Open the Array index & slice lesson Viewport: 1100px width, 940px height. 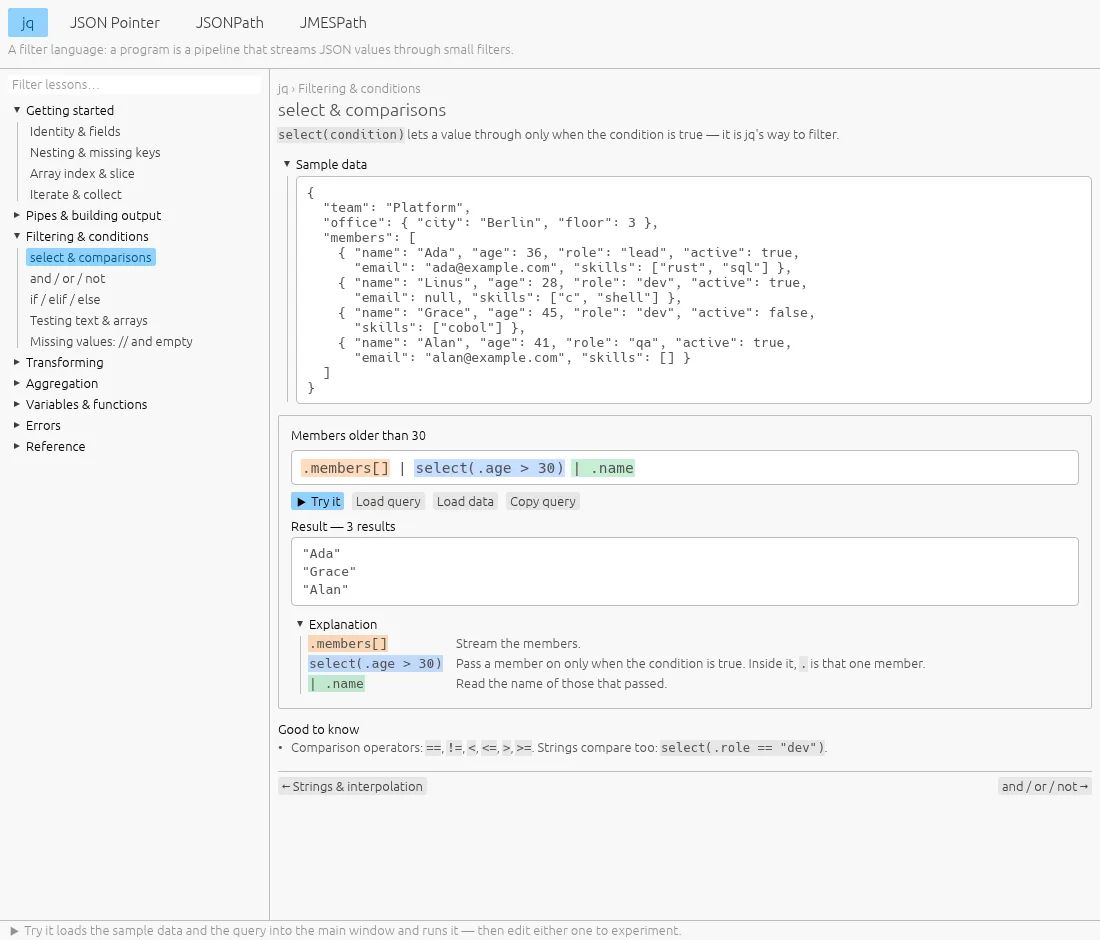82,173
